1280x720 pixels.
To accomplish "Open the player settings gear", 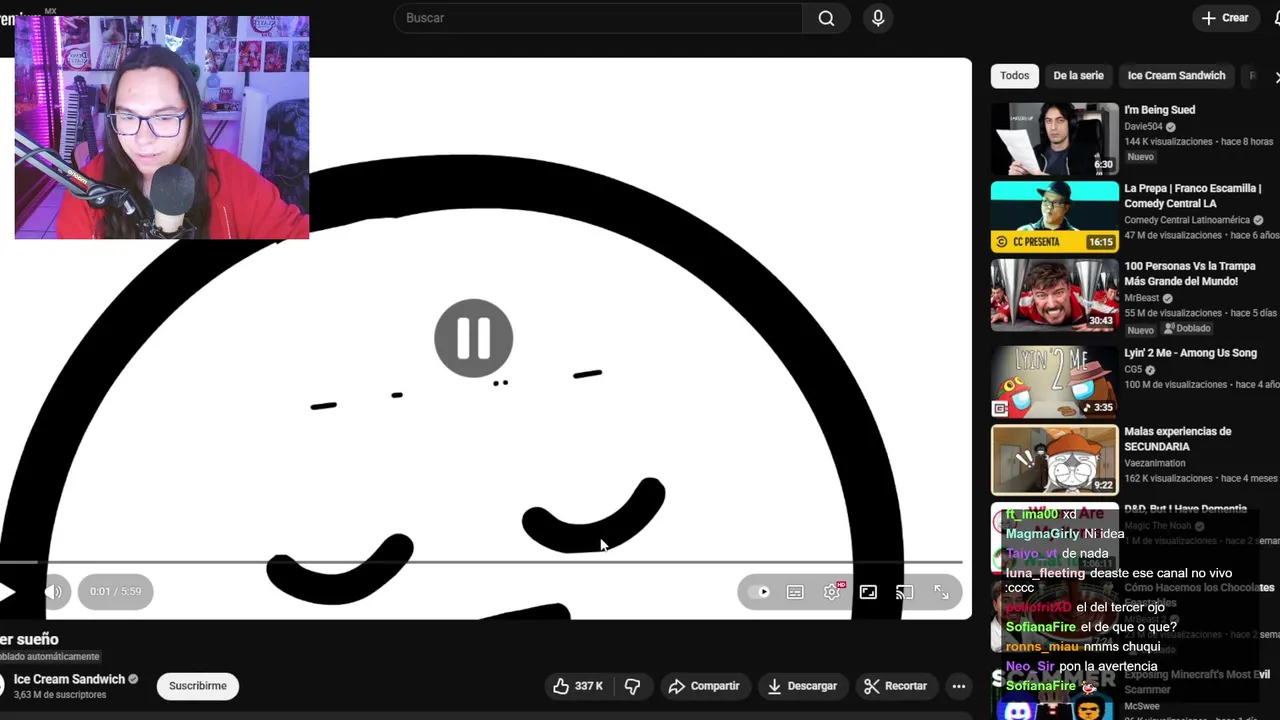I will click(832, 592).
